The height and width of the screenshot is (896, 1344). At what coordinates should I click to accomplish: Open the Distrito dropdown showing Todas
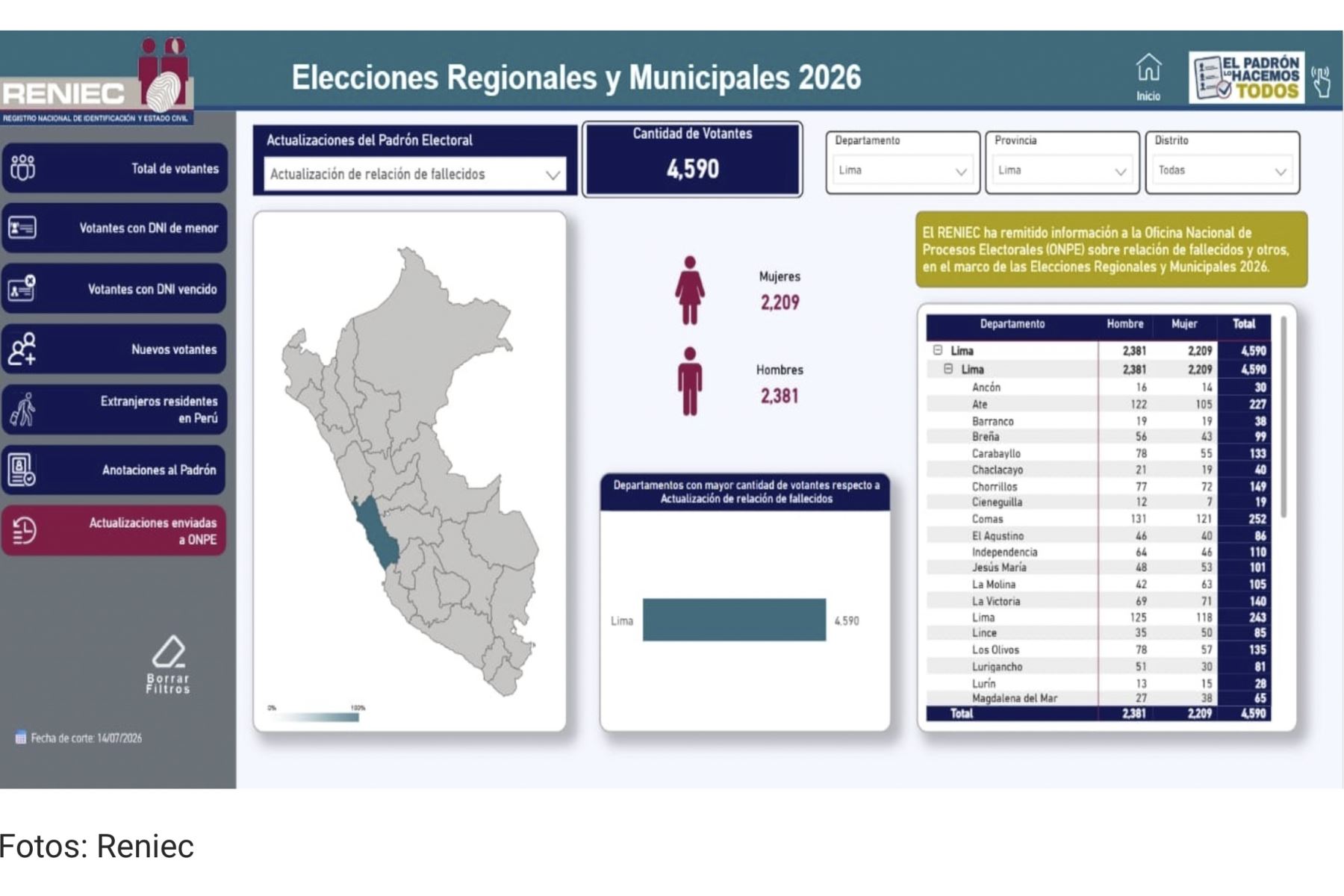point(1222,170)
